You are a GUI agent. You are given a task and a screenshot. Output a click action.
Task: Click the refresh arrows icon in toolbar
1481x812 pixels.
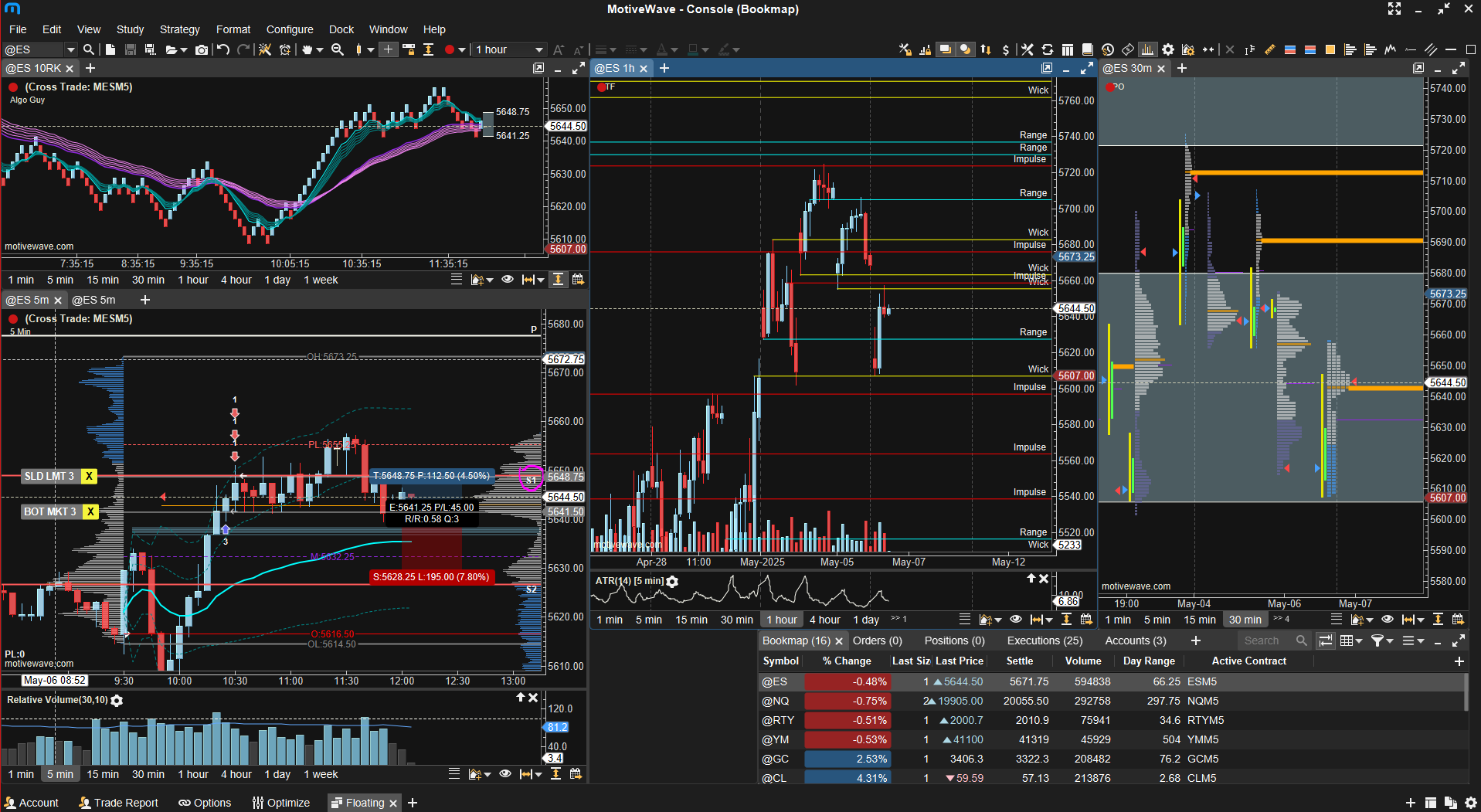point(1048,49)
